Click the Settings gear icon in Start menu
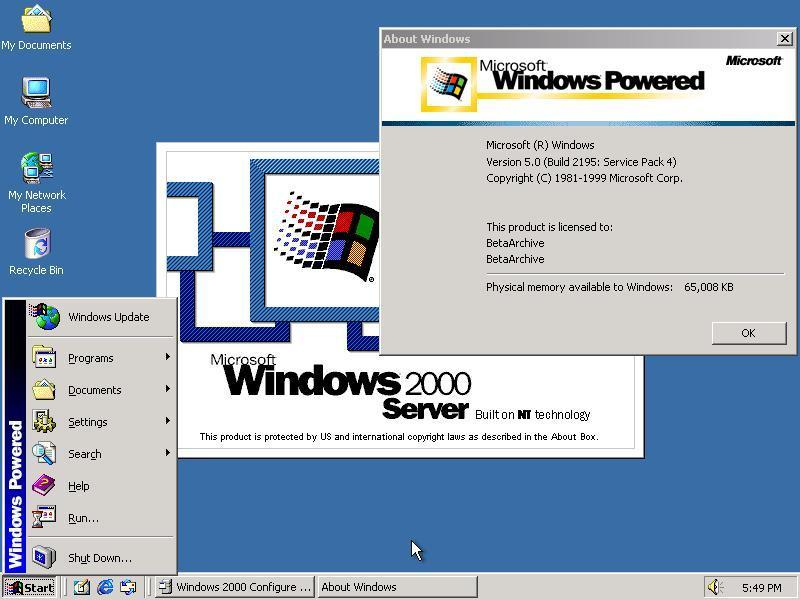800x600 pixels. coord(44,421)
